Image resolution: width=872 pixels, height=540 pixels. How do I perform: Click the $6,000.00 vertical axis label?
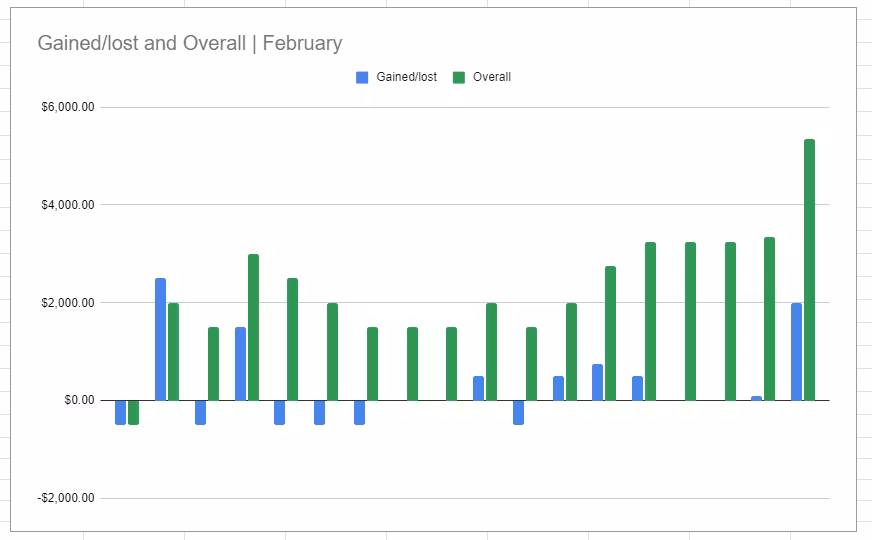[x=68, y=107]
